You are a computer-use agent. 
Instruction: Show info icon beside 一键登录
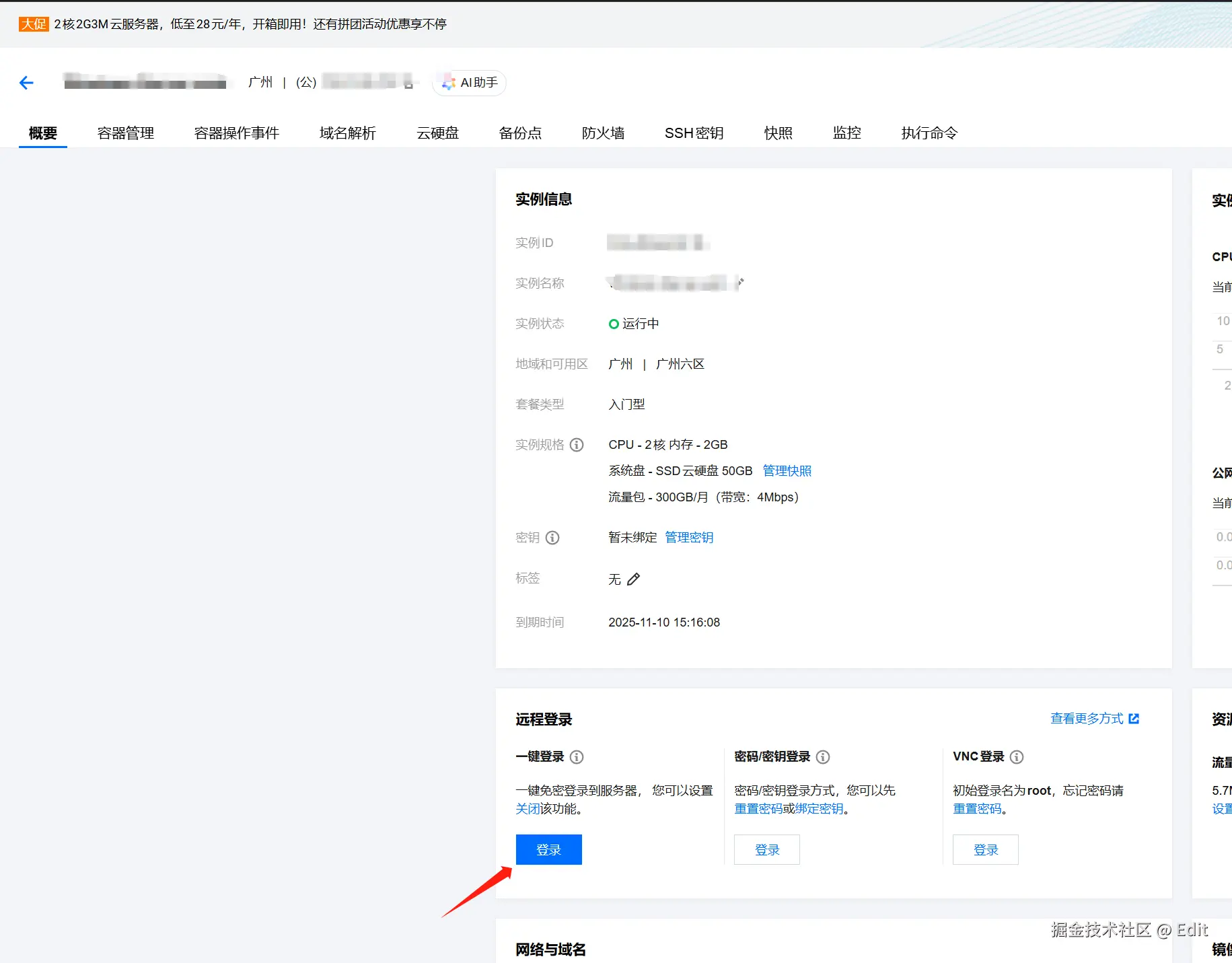pos(577,757)
